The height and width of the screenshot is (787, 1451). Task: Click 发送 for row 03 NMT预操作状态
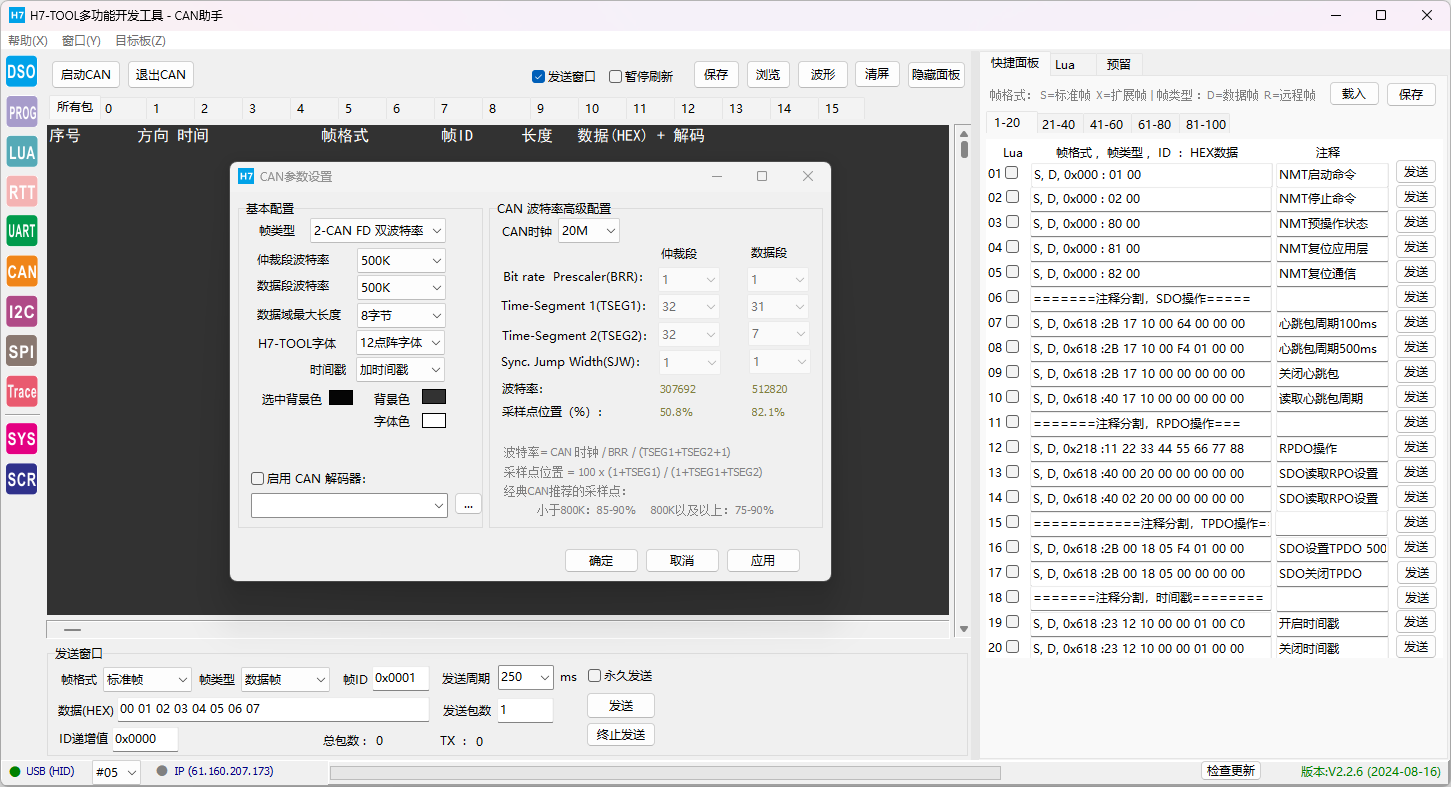[x=1415, y=222]
